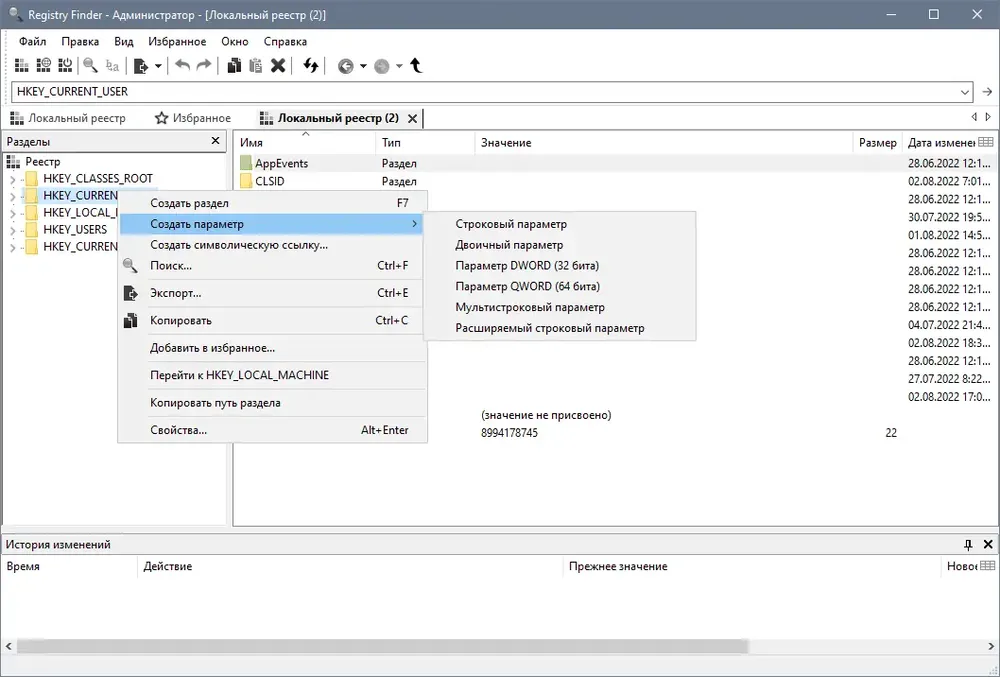Open the Файл menu
The height and width of the screenshot is (677, 1000).
[33, 41]
